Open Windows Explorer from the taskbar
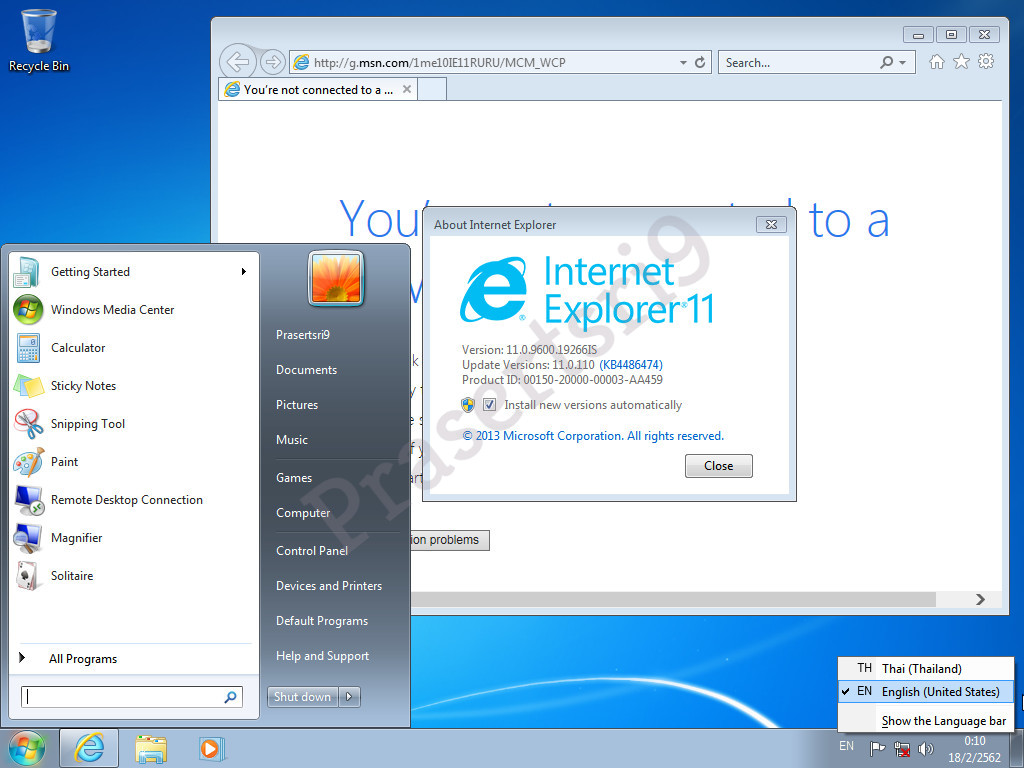 tap(150, 748)
